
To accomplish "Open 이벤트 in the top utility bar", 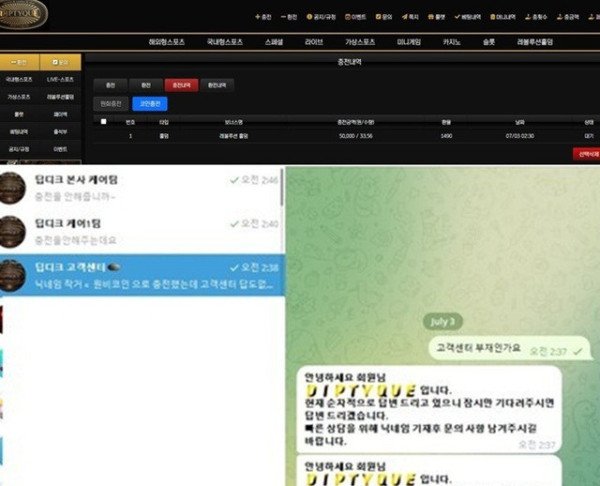I will click(x=355, y=17).
